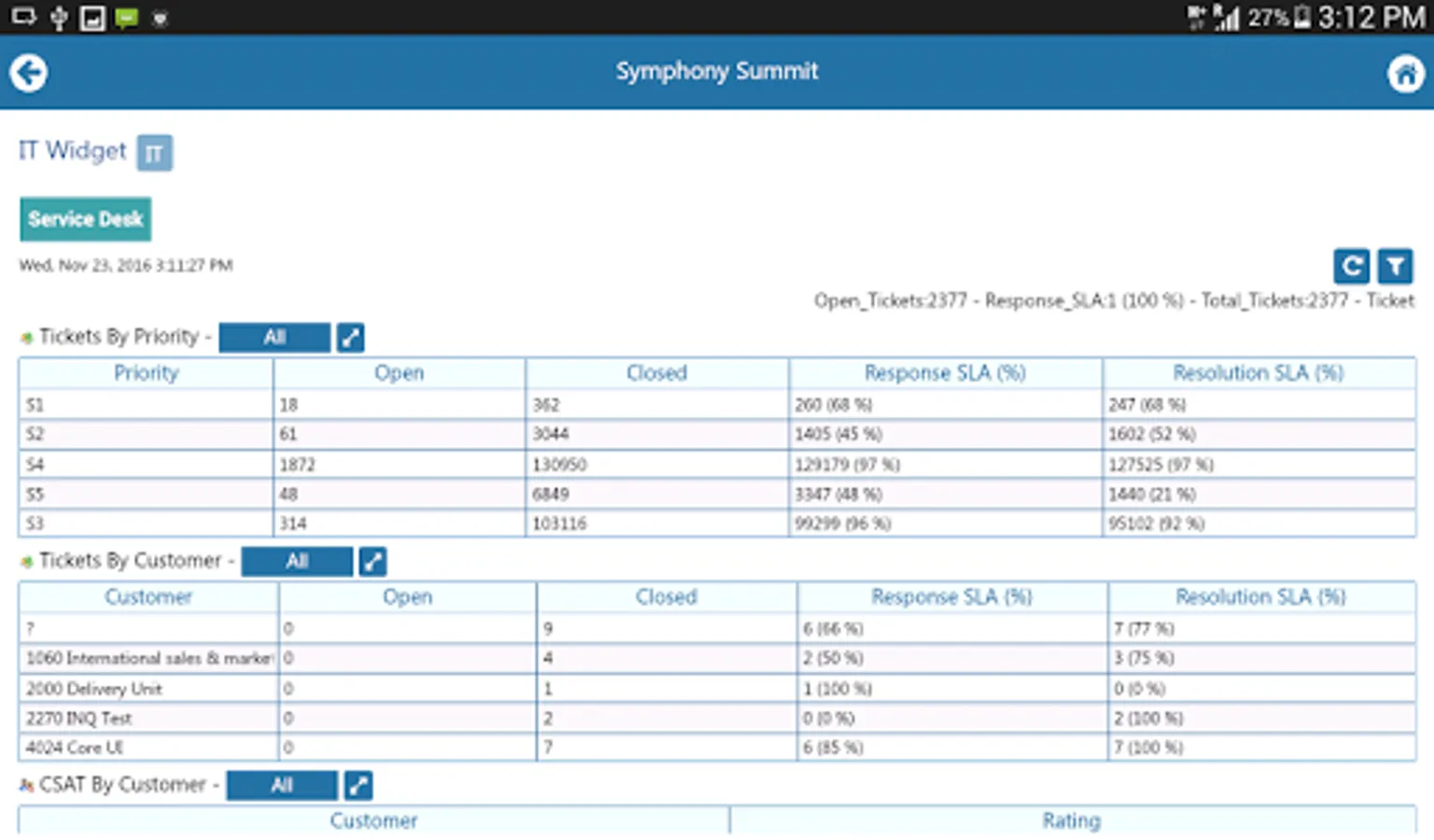
Task: Open the All dropdown for Tickets By Priority
Action: [274, 337]
